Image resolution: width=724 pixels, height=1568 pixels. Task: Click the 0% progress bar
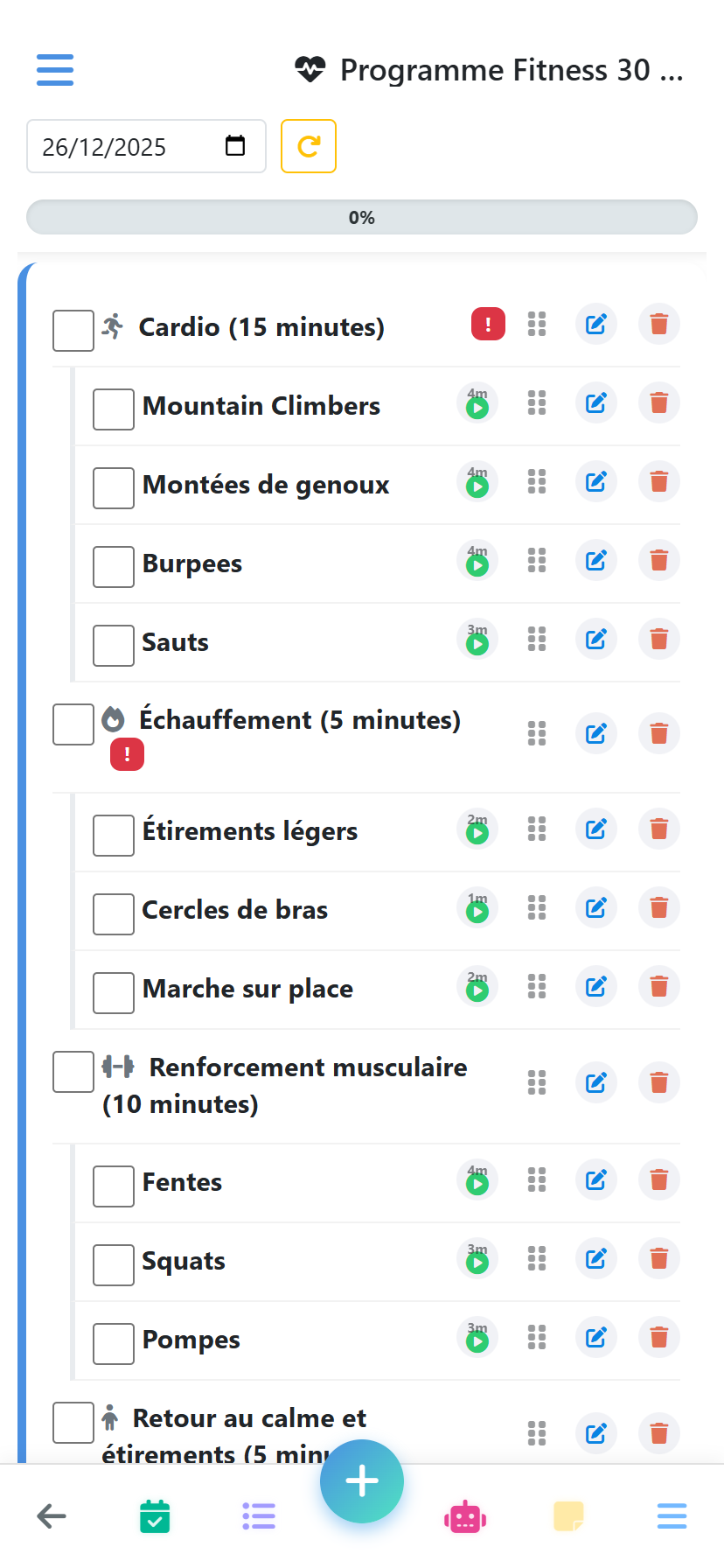[x=362, y=218]
